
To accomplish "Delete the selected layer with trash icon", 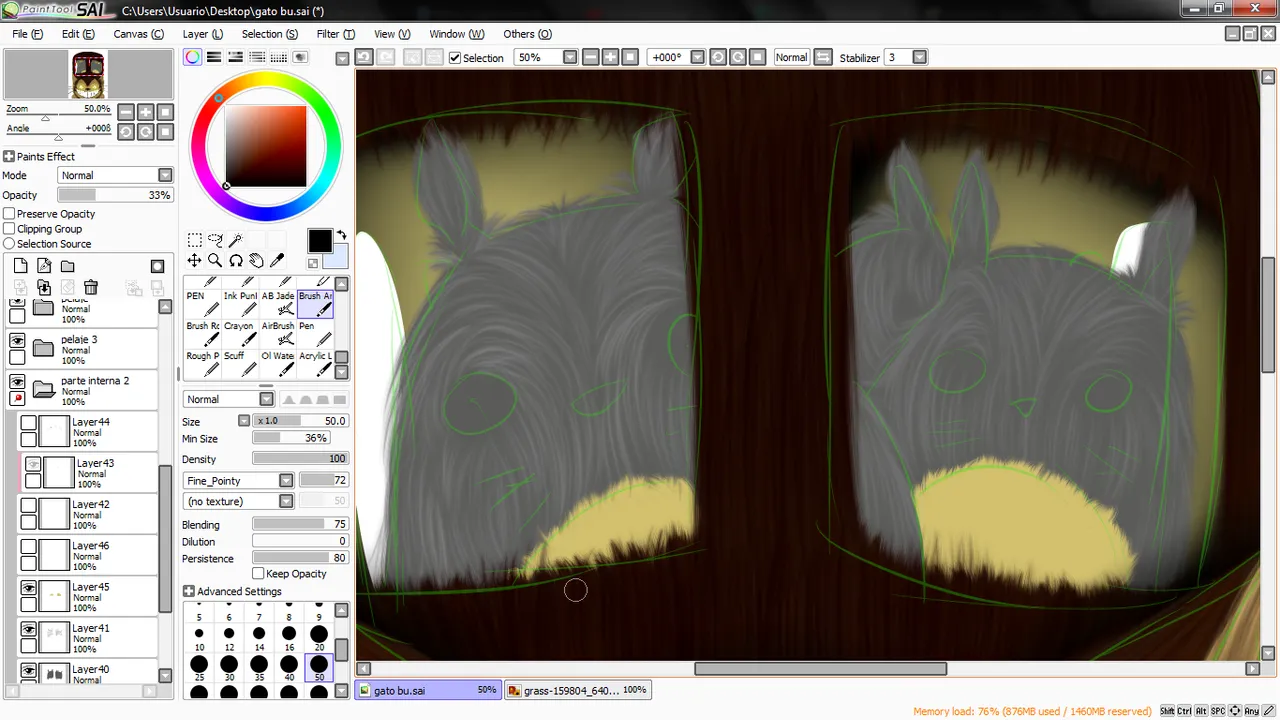I will [91, 287].
